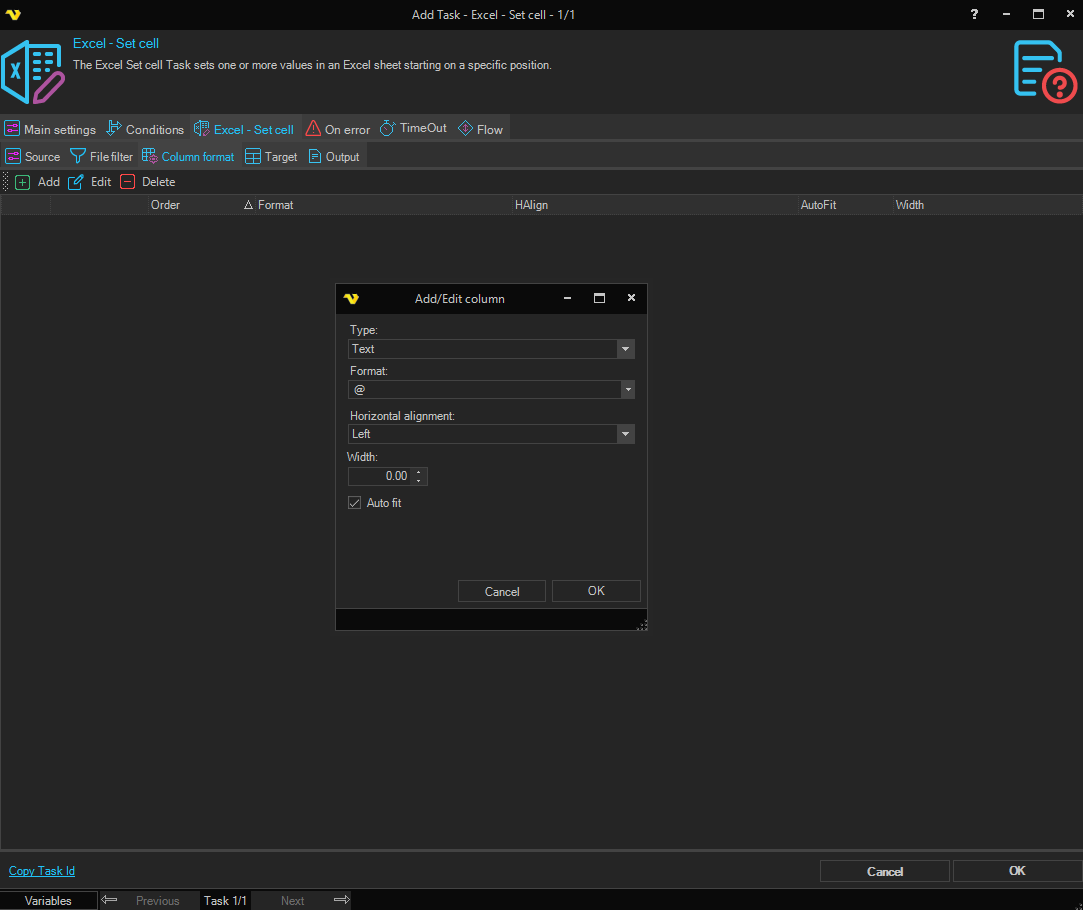This screenshot has width=1083, height=910.
Task: Click the green Add plus icon
Action: [22, 182]
